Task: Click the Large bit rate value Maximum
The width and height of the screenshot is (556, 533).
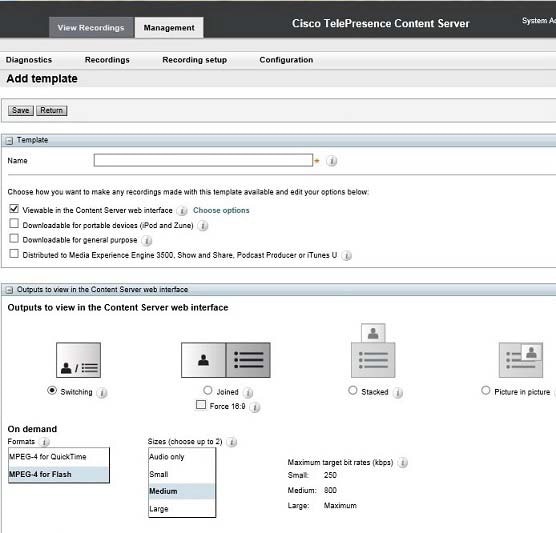Action: (x=340, y=505)
